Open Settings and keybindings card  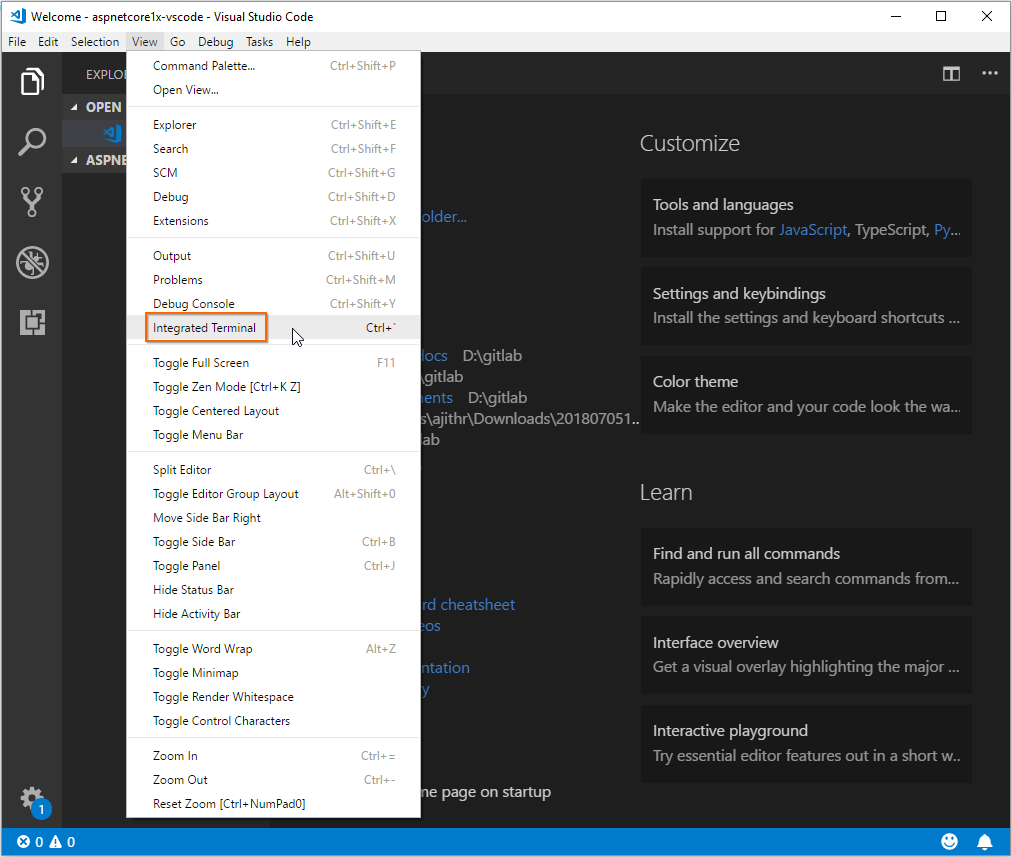[806, 305]
